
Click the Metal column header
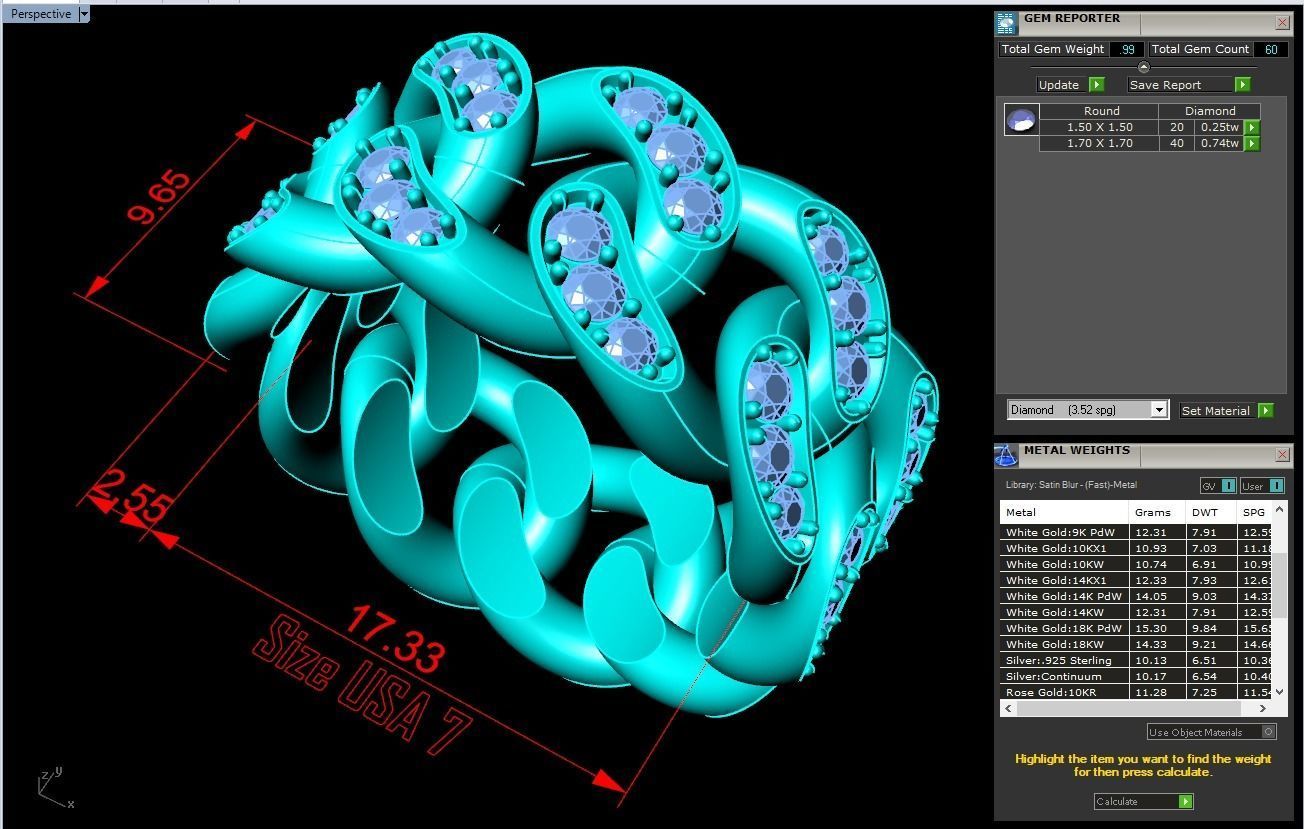1064,512
